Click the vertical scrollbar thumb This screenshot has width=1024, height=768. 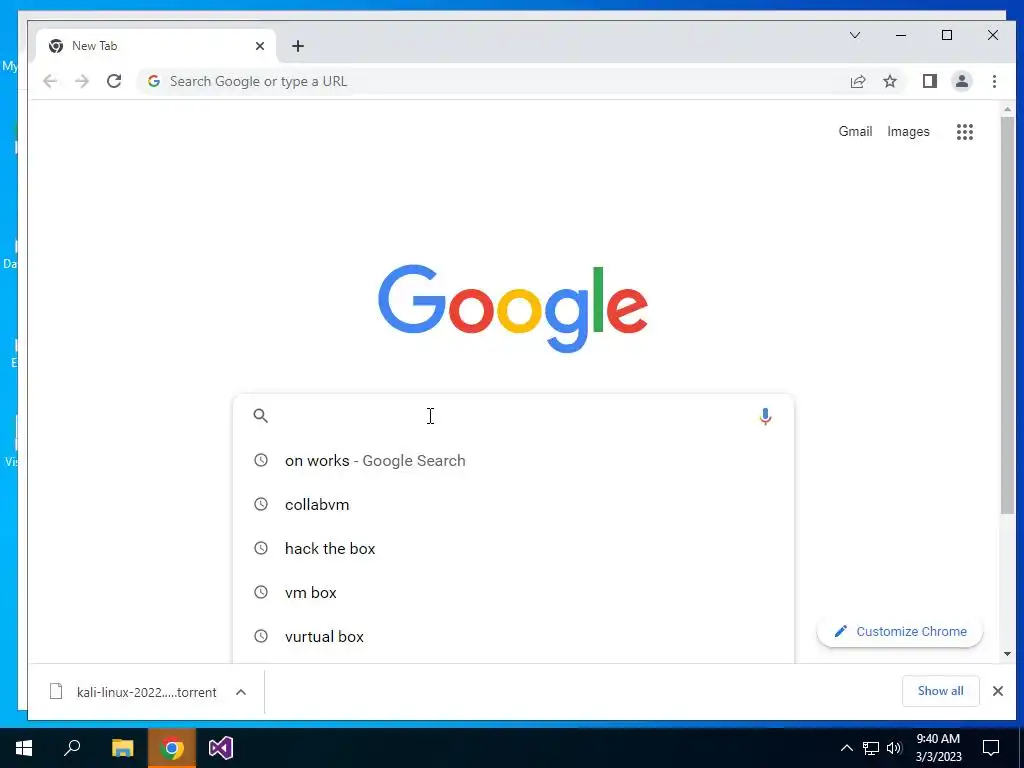coord(1007,315)
